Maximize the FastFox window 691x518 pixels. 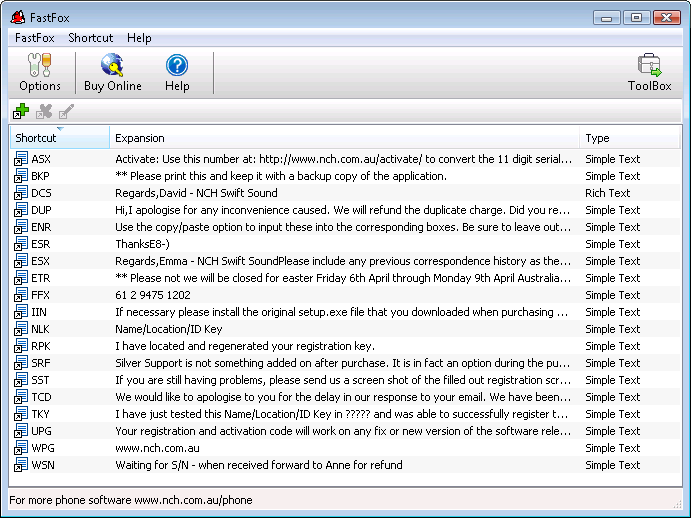pyautogui.click(x=636, y=18)
